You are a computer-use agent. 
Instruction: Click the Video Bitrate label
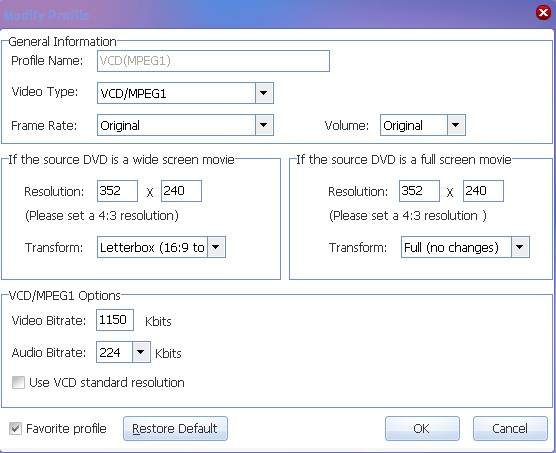49,320
